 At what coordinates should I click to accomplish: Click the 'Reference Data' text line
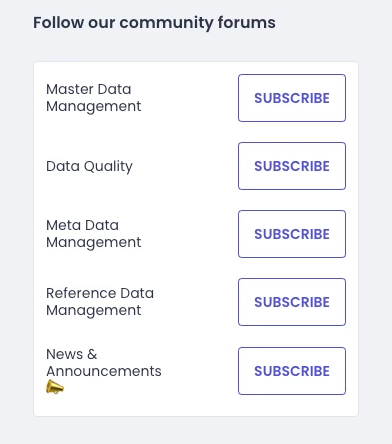tap(100, 293)
